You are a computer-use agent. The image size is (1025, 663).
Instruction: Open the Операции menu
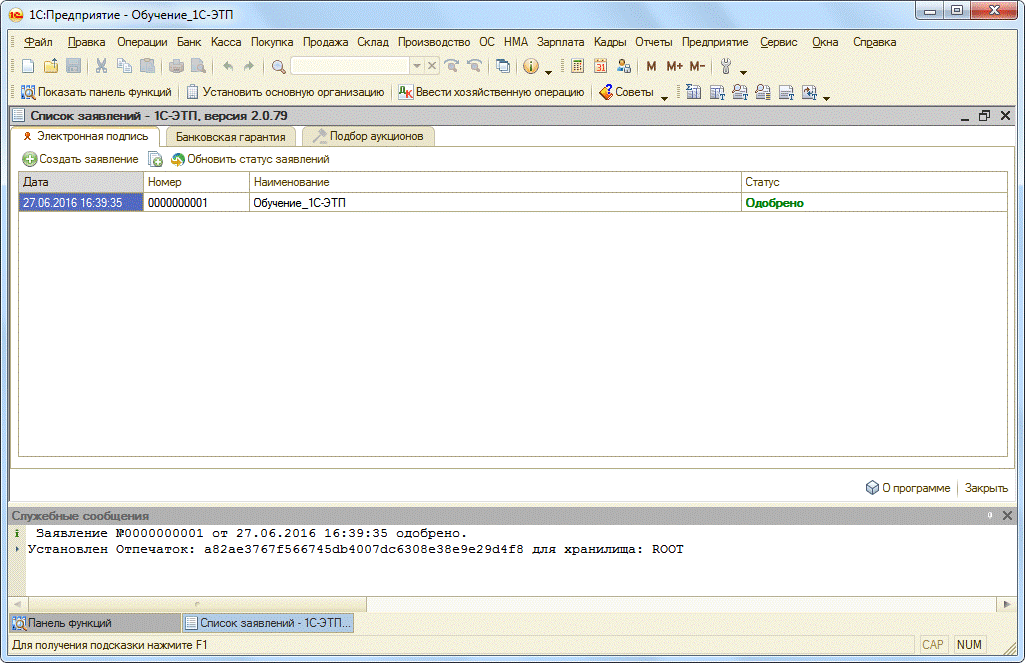click(143, 42)
